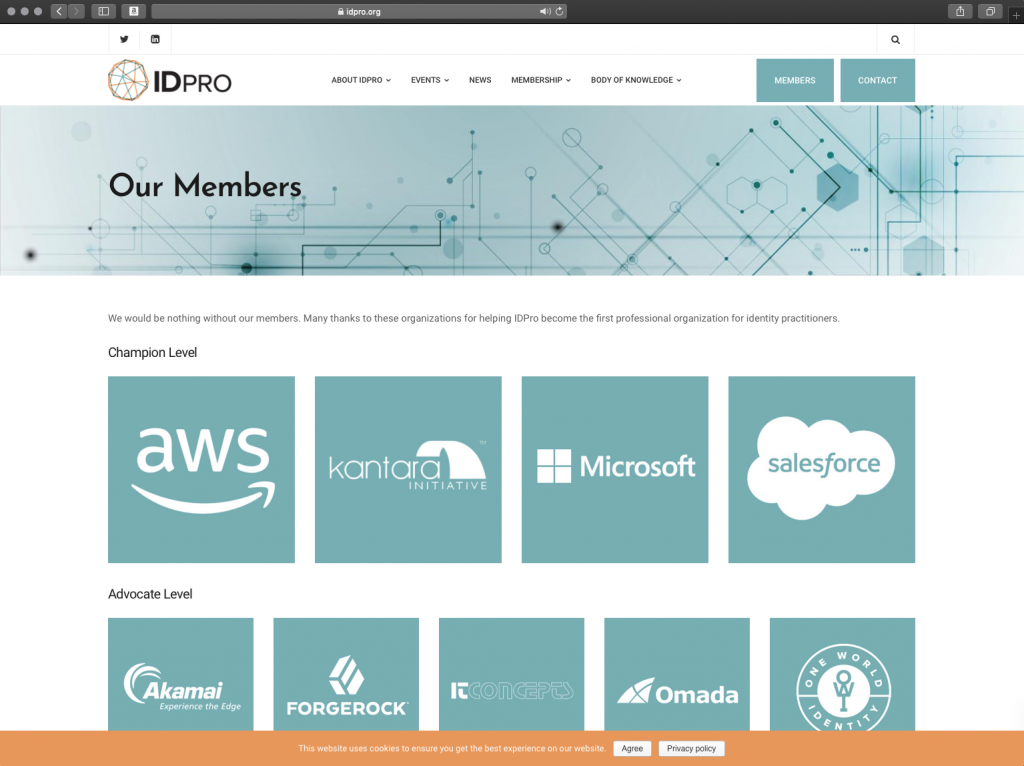Click the "Our Members" page heading

(205, 185)
